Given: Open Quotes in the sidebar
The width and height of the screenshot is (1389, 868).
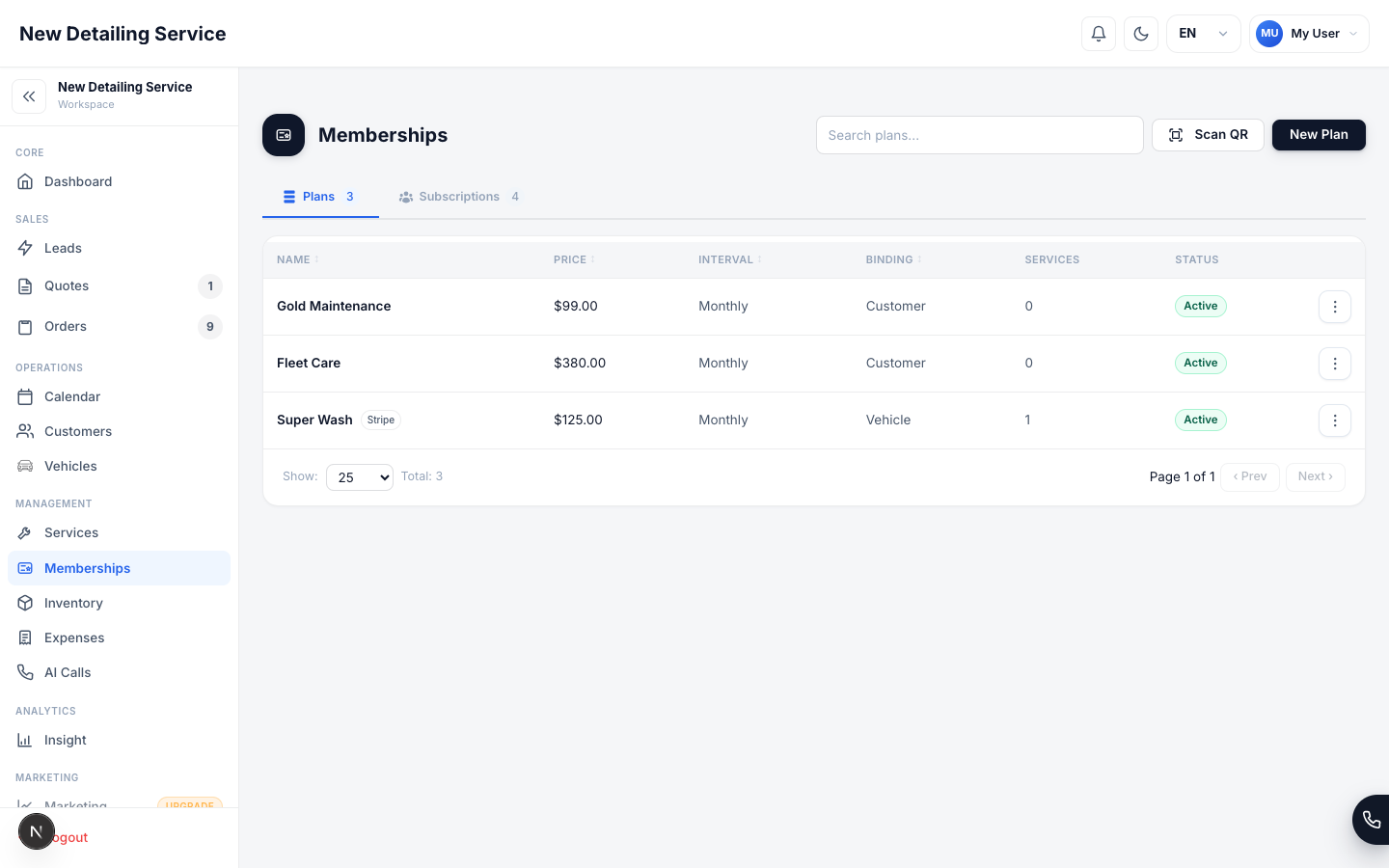Looking at the screenshot, I should point(119,285).
